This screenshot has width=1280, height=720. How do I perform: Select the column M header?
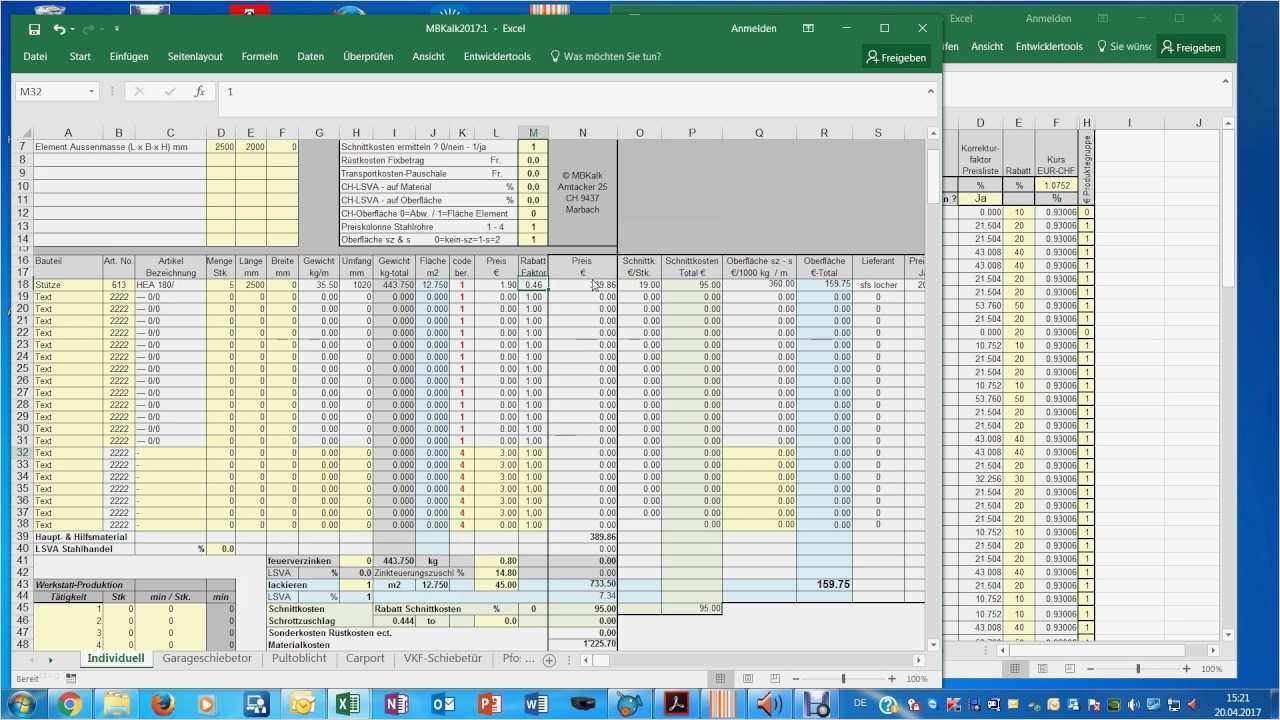(533, 133)
